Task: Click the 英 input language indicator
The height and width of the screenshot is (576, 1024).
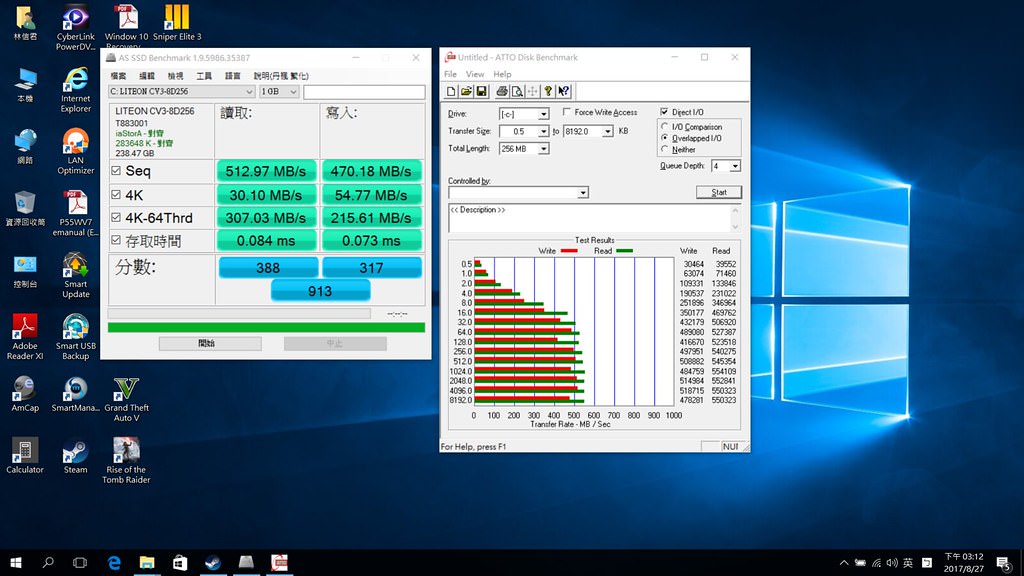Action: point(908,562)
